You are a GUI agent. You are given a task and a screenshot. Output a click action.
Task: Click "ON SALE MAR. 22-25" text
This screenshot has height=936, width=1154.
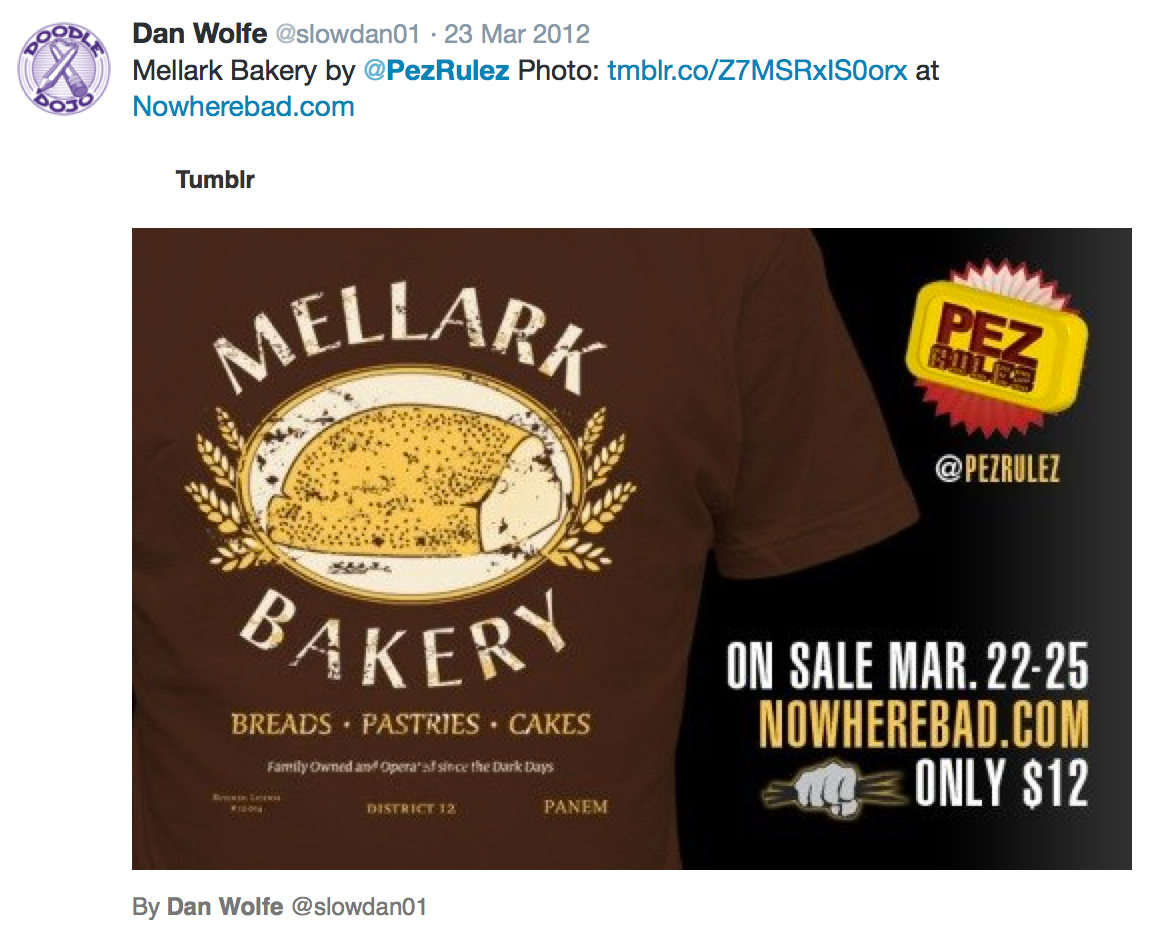[907, 665]
